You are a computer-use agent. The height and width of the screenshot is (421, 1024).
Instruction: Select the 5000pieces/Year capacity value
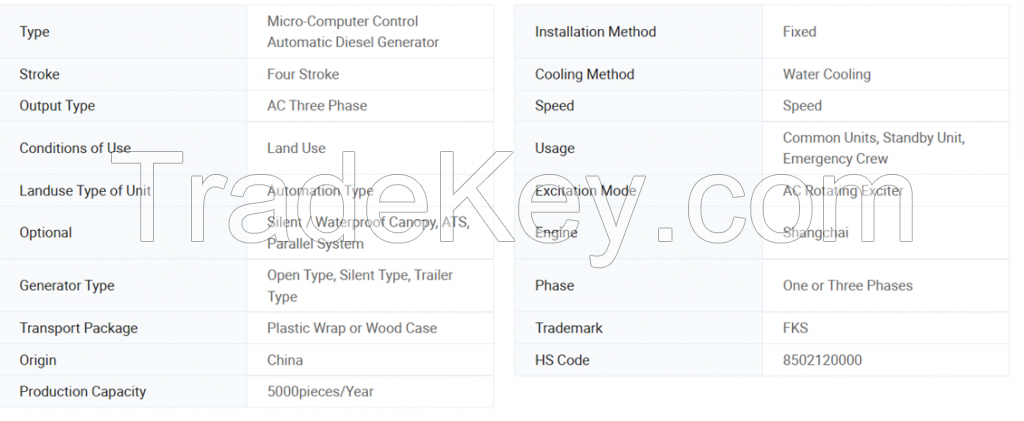(x=320, y=392)
